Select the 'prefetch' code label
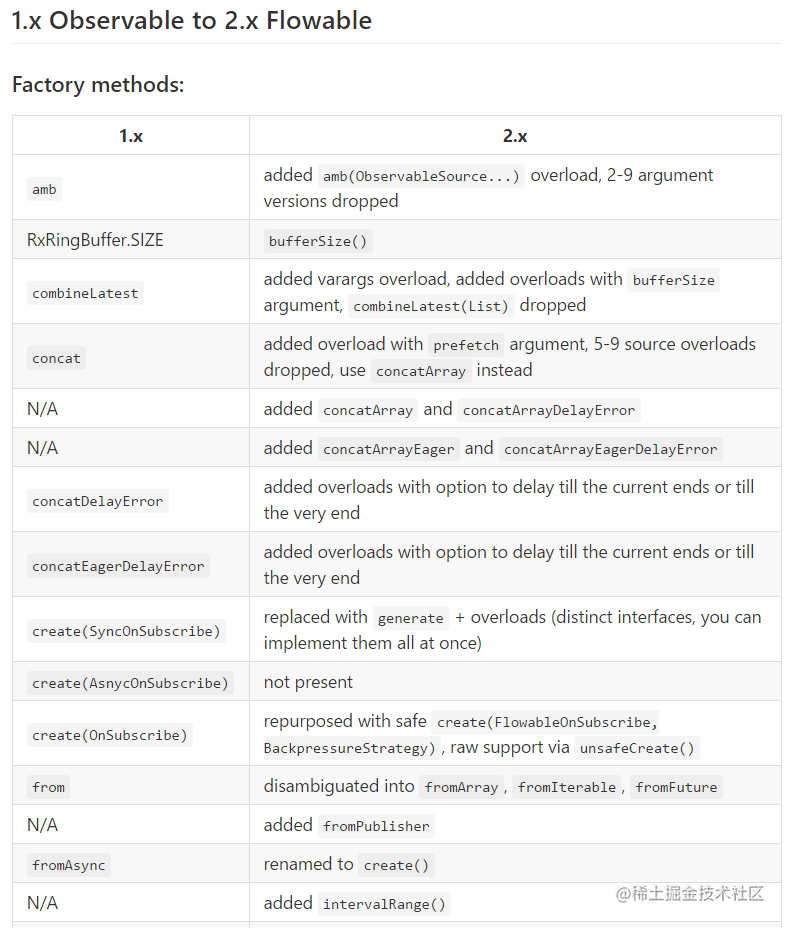789x928 pixels. [x=466, y=344]
